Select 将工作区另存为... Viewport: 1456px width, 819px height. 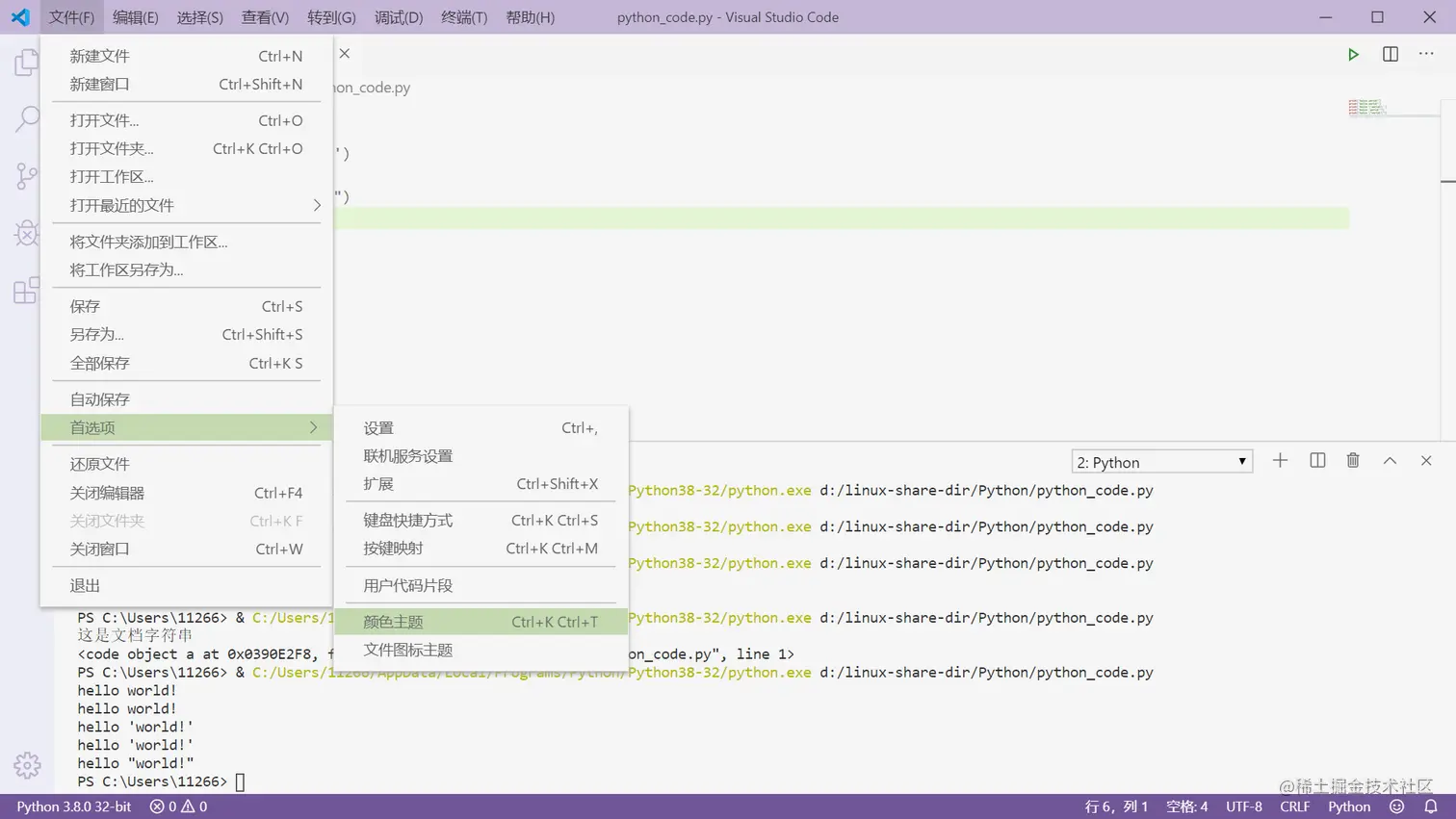click(187, 269)
